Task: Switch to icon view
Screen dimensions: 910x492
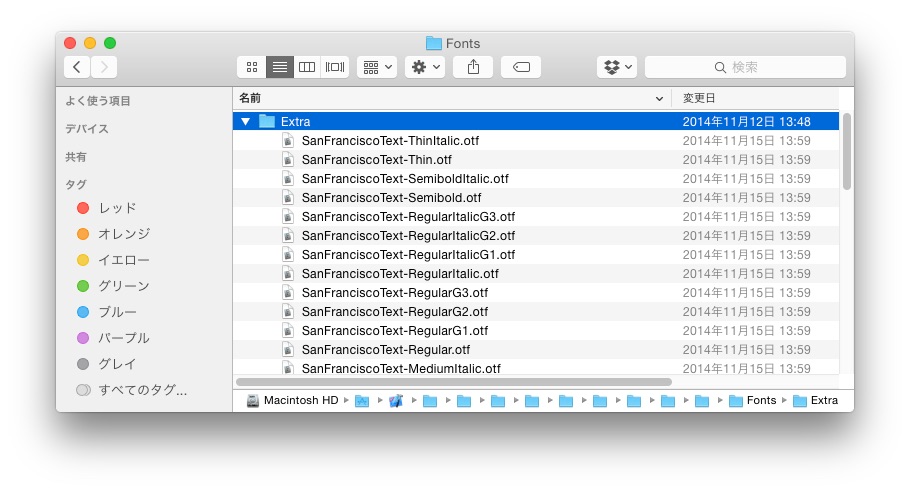Action: click(252, 67)
